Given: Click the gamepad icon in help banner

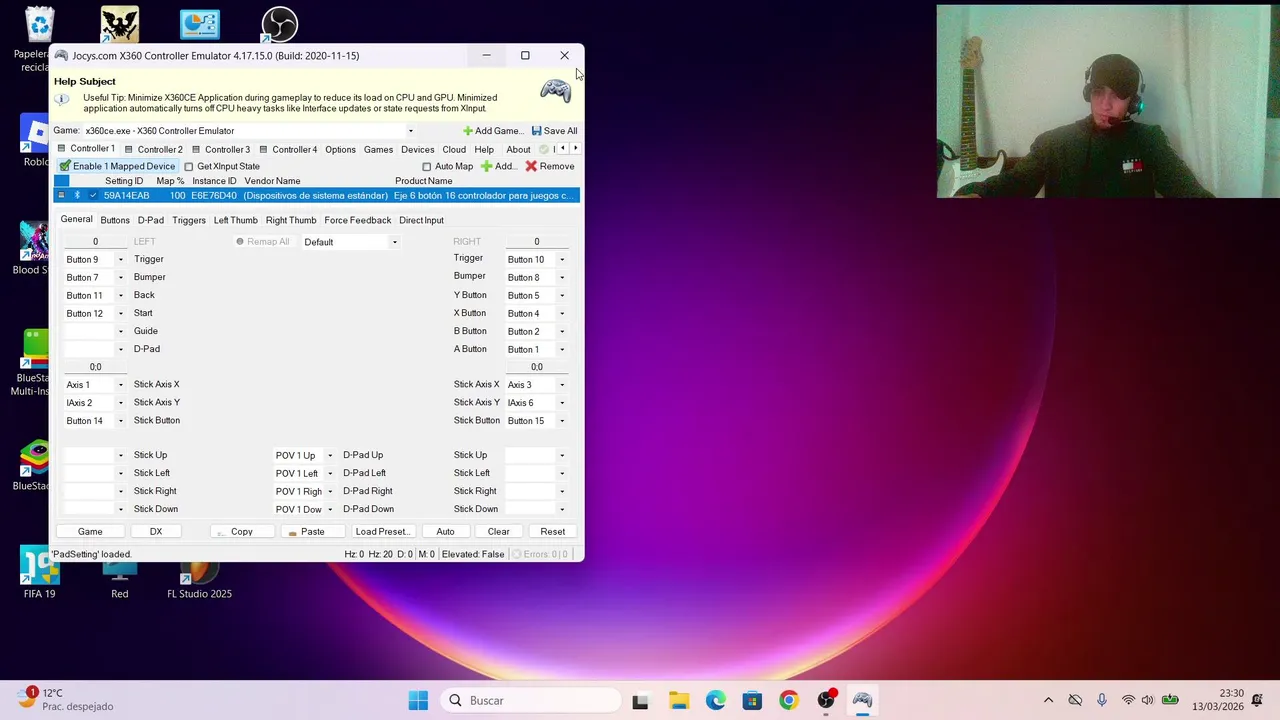Looking at the screenshot, I should coord(555,91).
